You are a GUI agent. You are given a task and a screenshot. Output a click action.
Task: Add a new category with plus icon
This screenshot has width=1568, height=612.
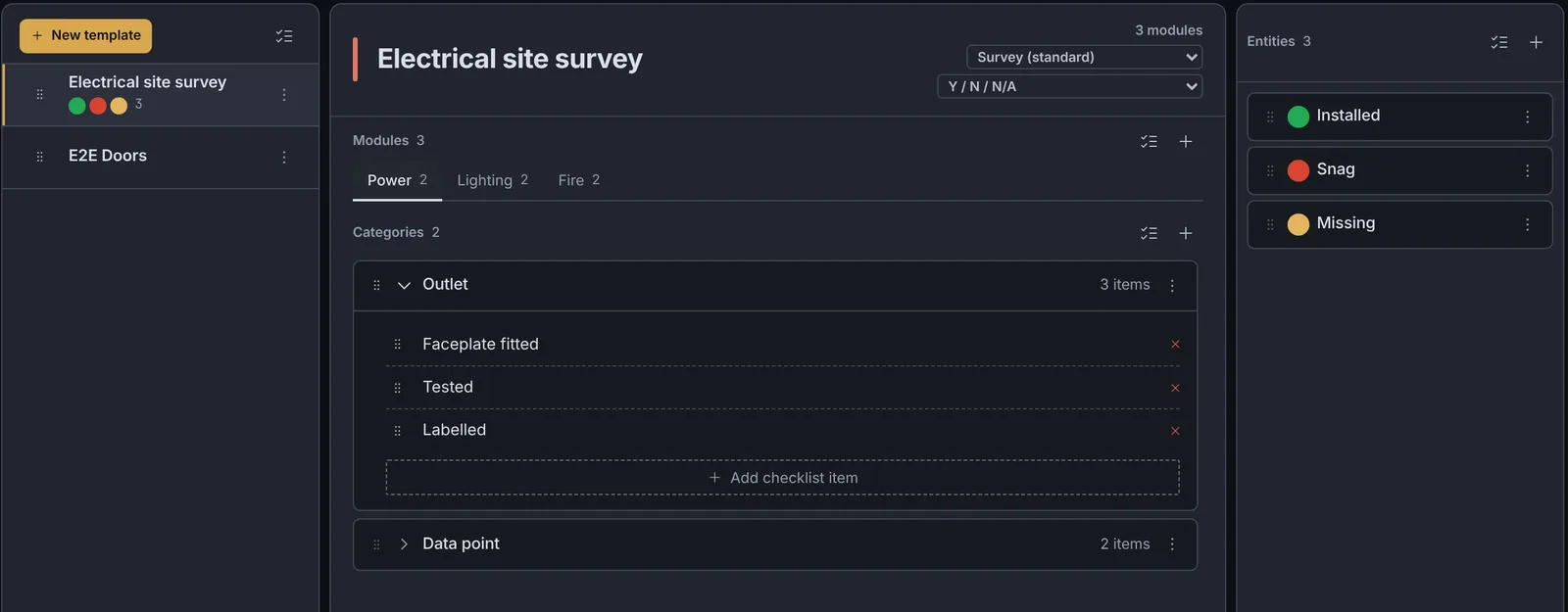coord(1186,233)
